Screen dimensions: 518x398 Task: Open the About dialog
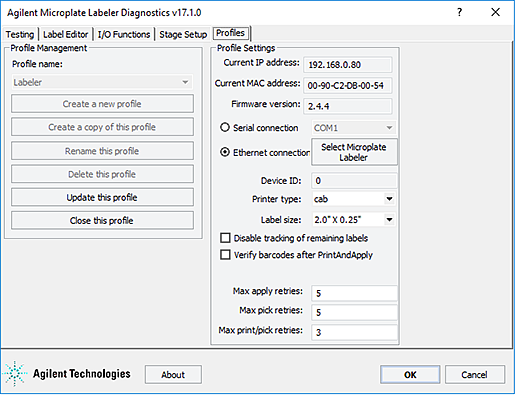[x=173, y=375]
